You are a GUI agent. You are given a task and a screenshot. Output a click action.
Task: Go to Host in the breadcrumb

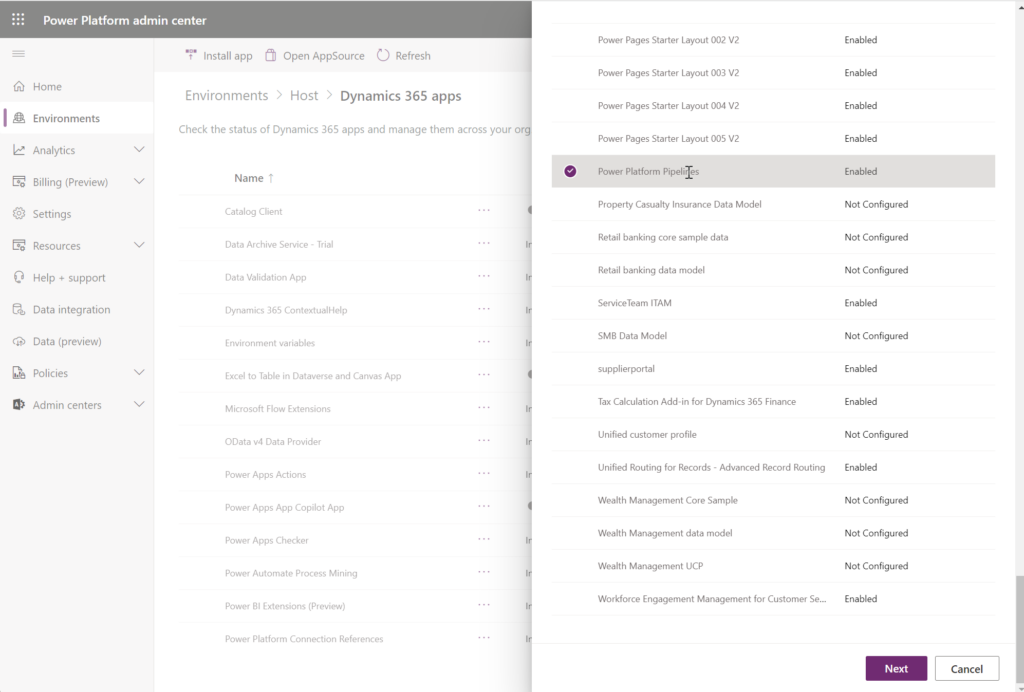pos(304,95)
